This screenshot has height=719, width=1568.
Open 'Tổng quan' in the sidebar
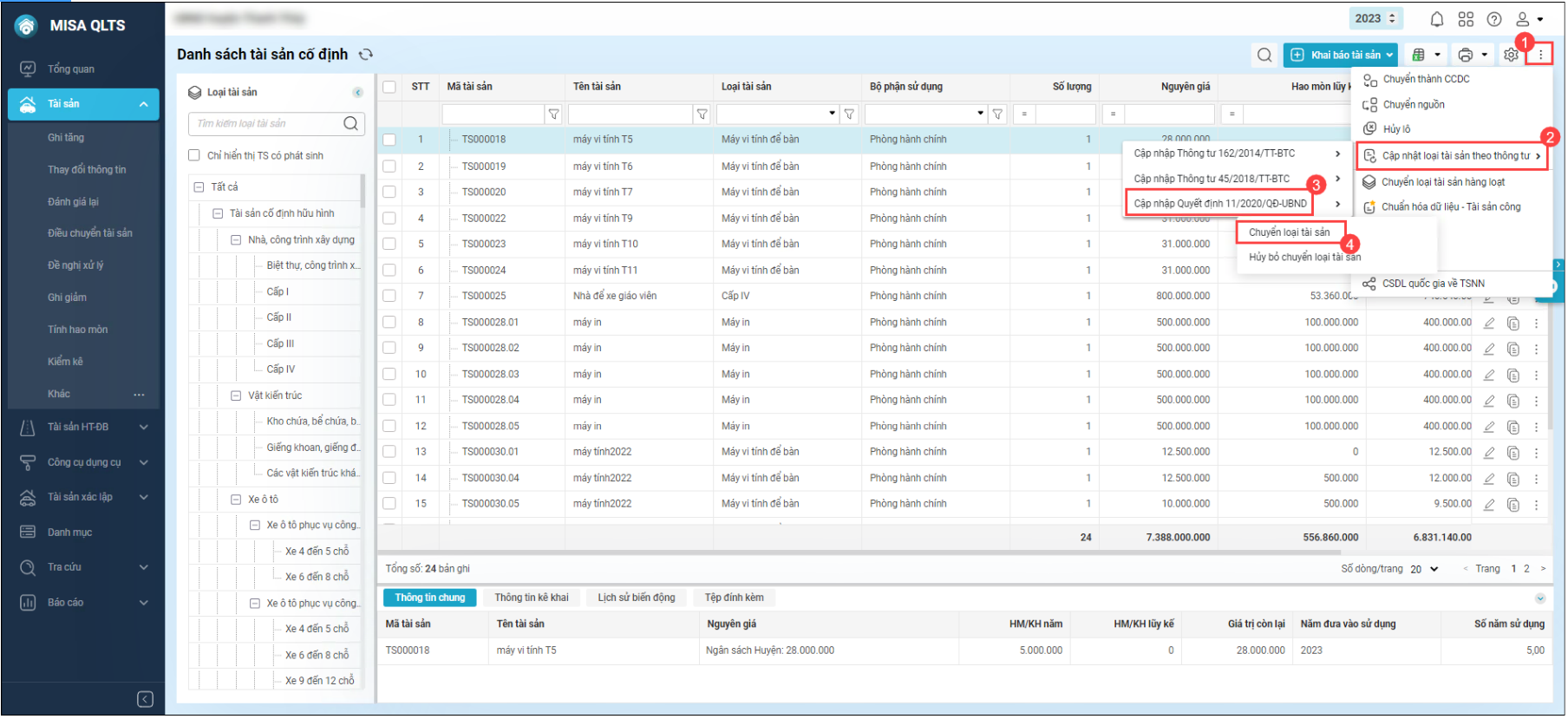click(x=71, y=69)
